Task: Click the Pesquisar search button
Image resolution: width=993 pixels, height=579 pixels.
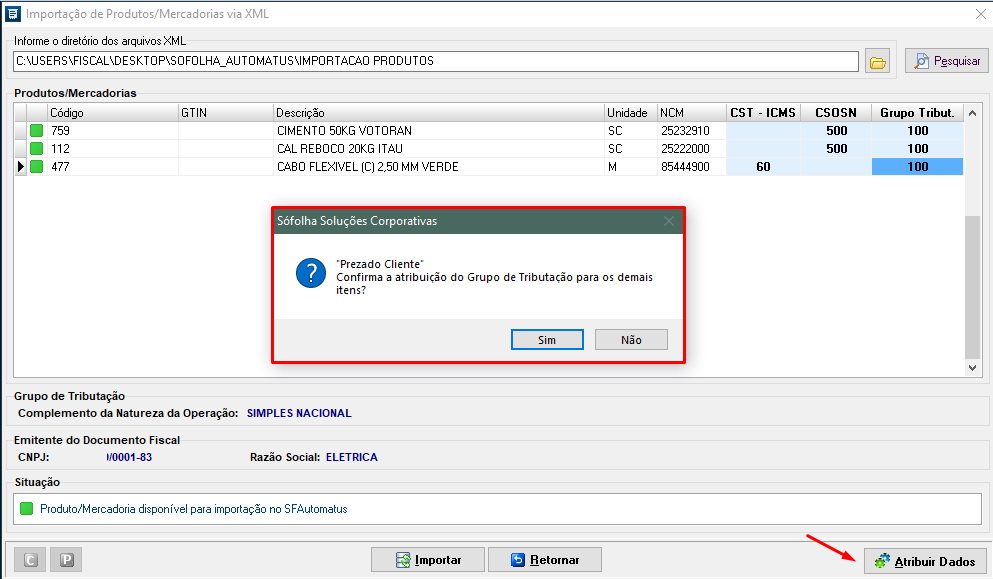Action: 946,61
